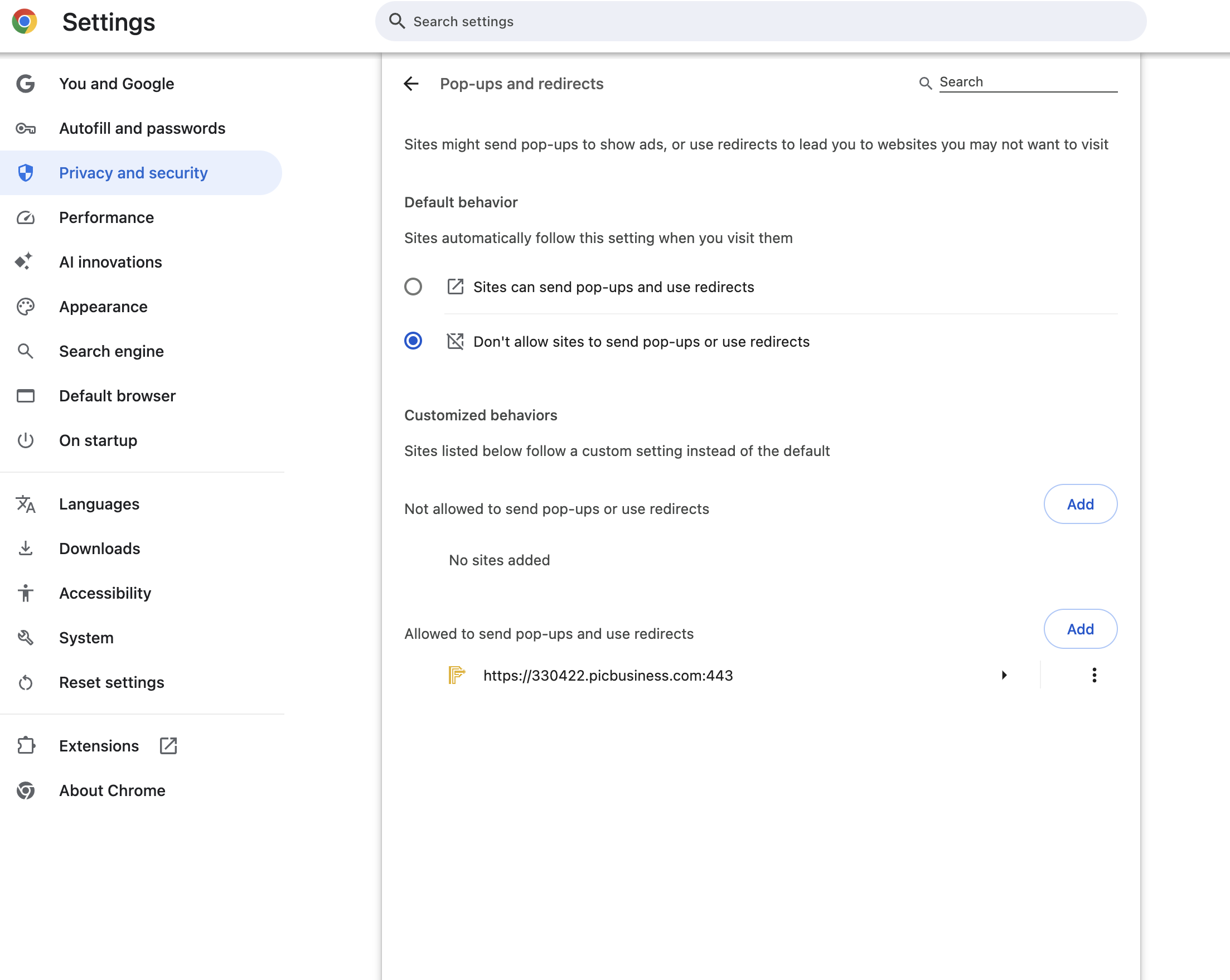Select Don't allow sites pop-ups radio option

pos(413,341)
